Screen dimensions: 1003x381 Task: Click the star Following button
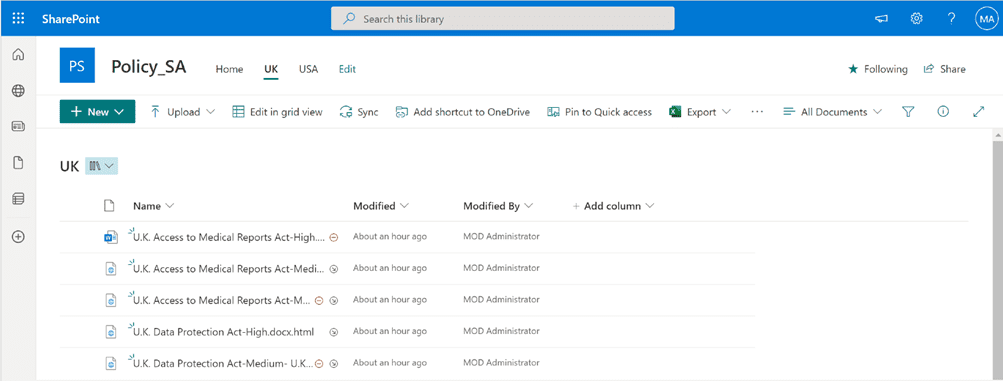point(878,69)
